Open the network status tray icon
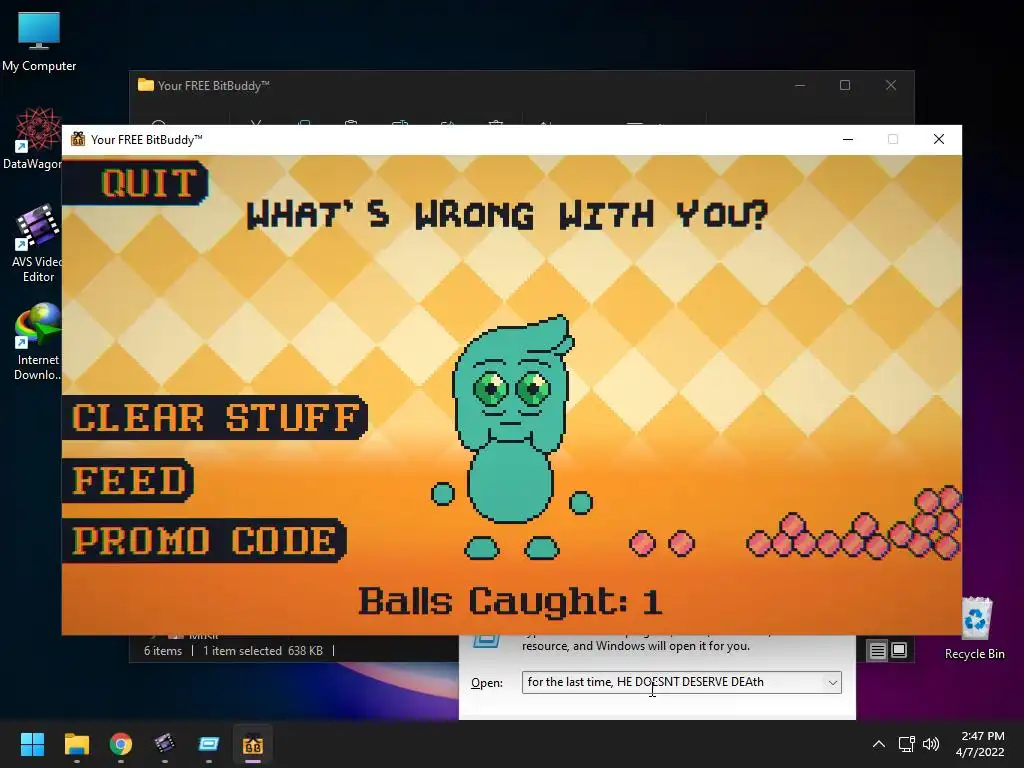 click(906, 744)
